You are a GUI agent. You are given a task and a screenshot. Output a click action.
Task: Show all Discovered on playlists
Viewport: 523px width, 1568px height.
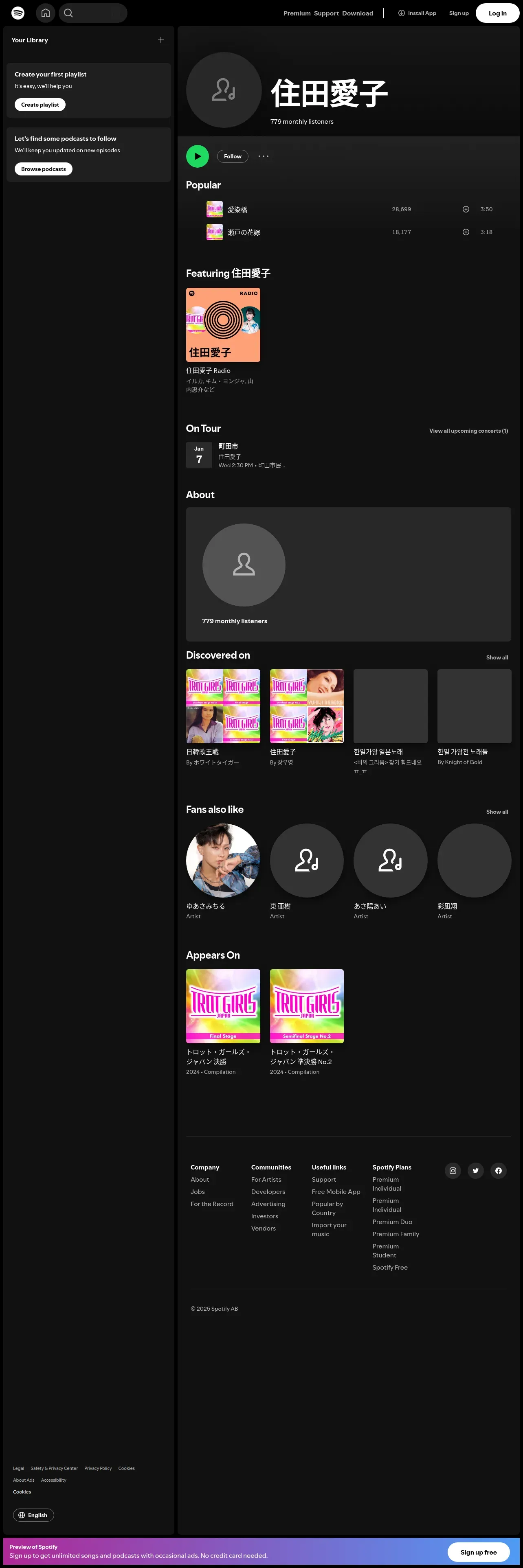pyautogui.click(x=497, y=657)
